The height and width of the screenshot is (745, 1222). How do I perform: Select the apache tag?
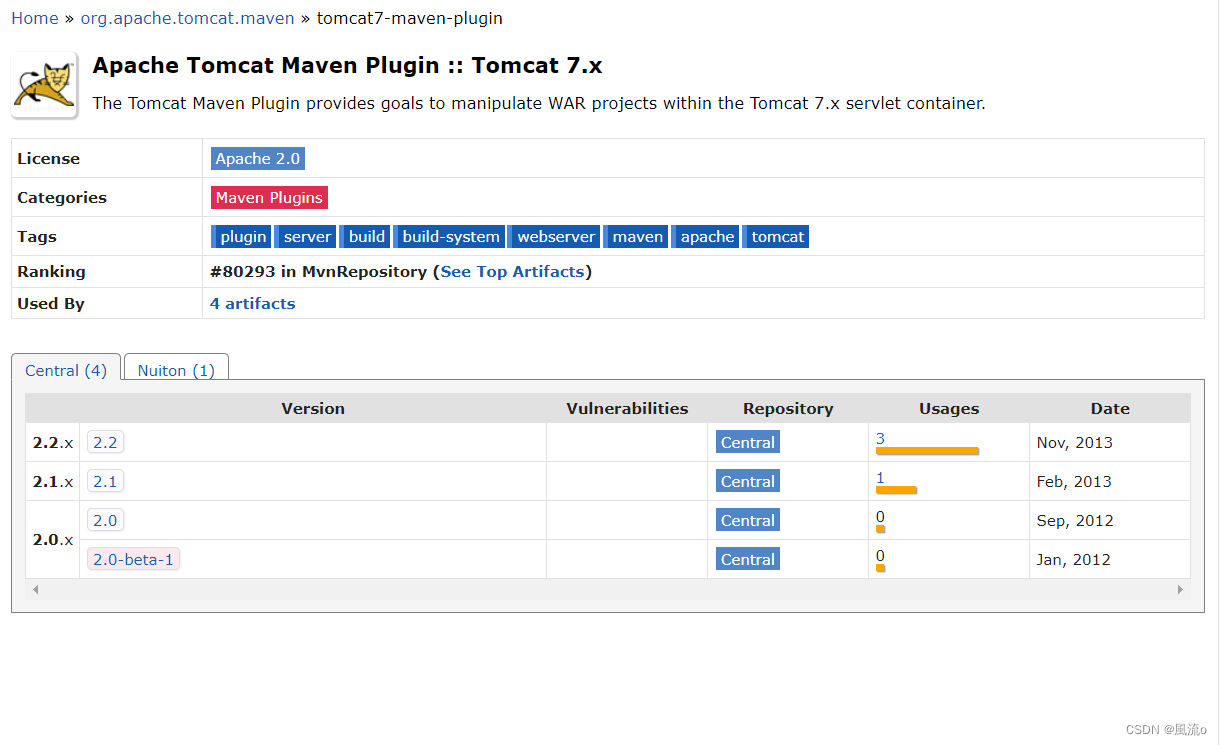pyautogui.click(x=705, y=236)
